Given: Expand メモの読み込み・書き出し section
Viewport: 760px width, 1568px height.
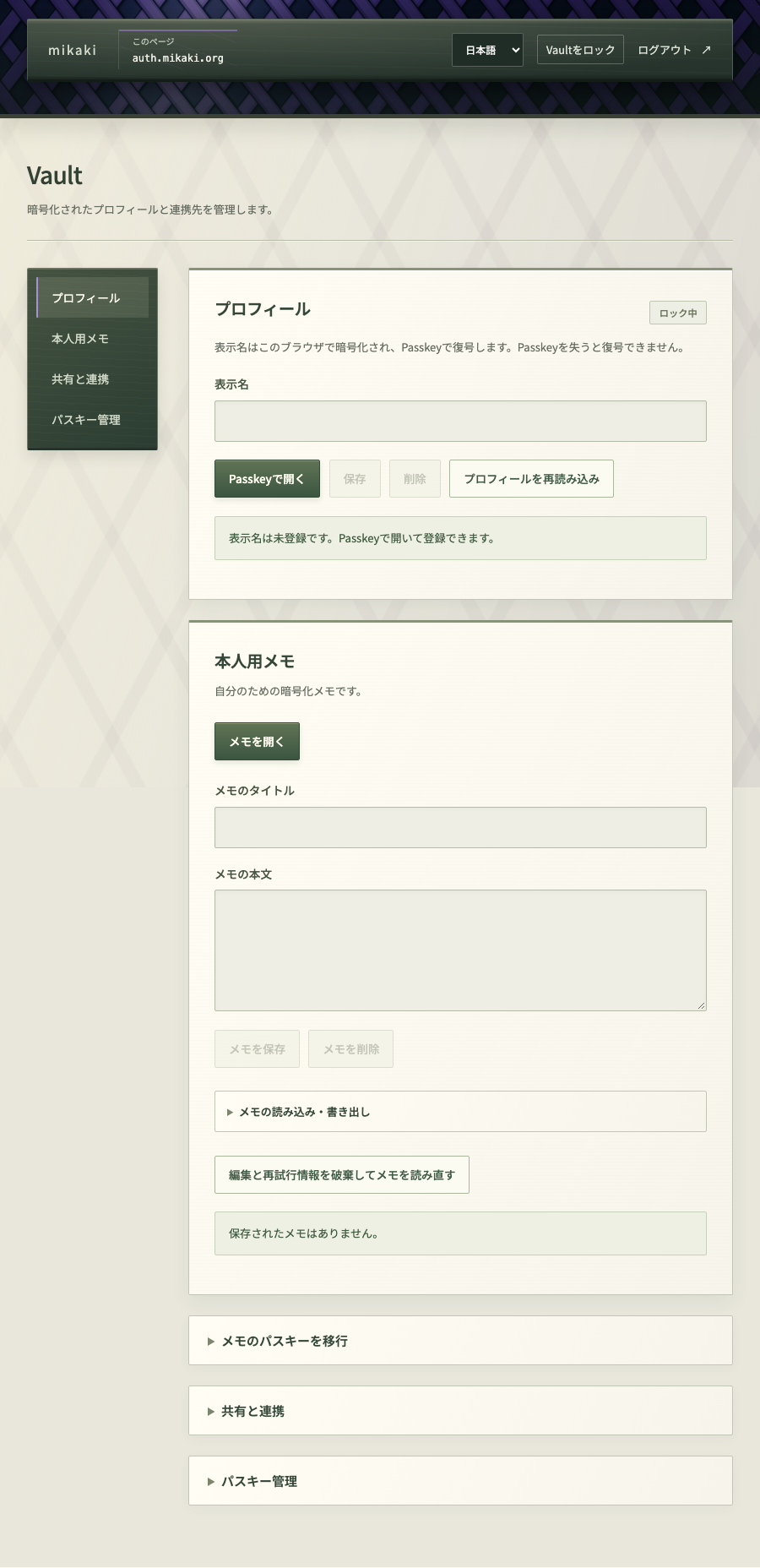Looking at the screenshot, I should (460, 1111).
